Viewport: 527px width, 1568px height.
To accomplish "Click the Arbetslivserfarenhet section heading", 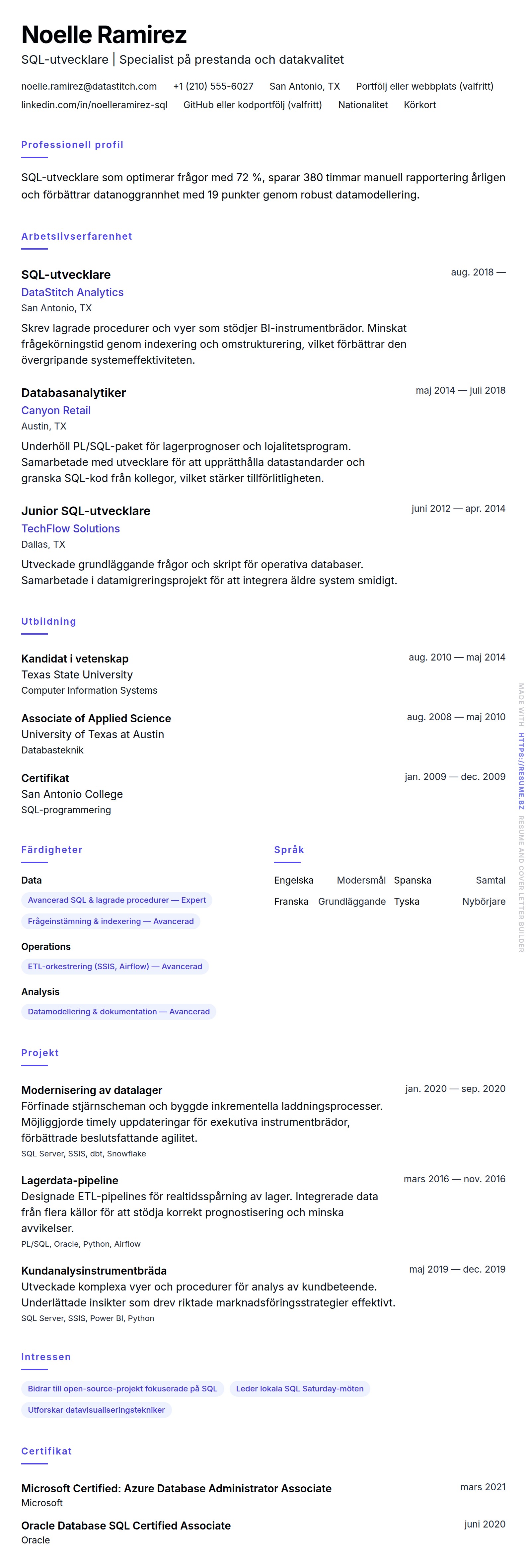I will (77, 236).
